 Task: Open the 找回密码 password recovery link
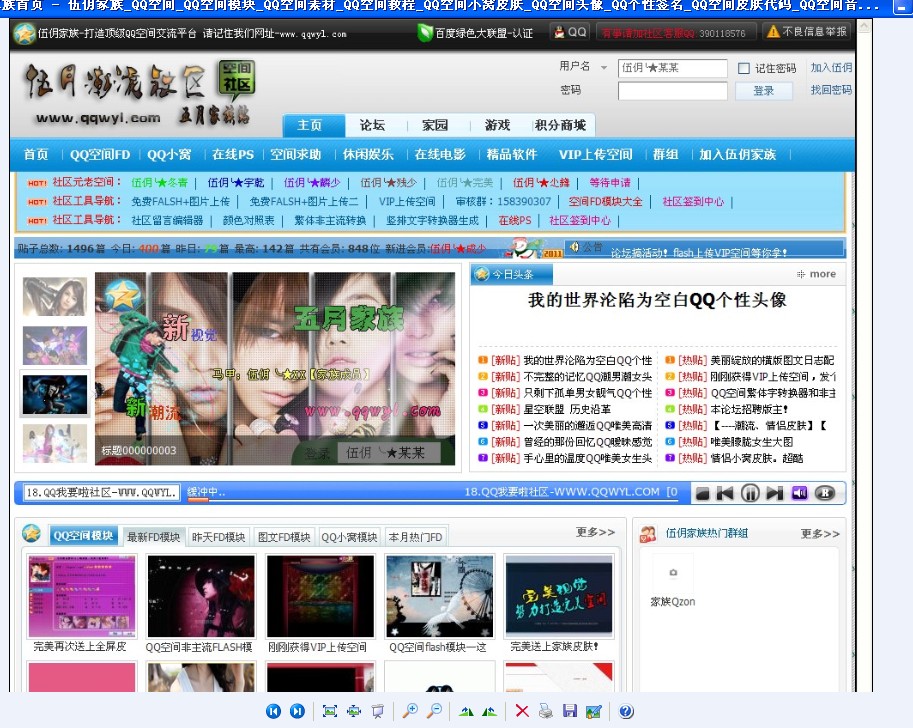(x=831, y=90)
